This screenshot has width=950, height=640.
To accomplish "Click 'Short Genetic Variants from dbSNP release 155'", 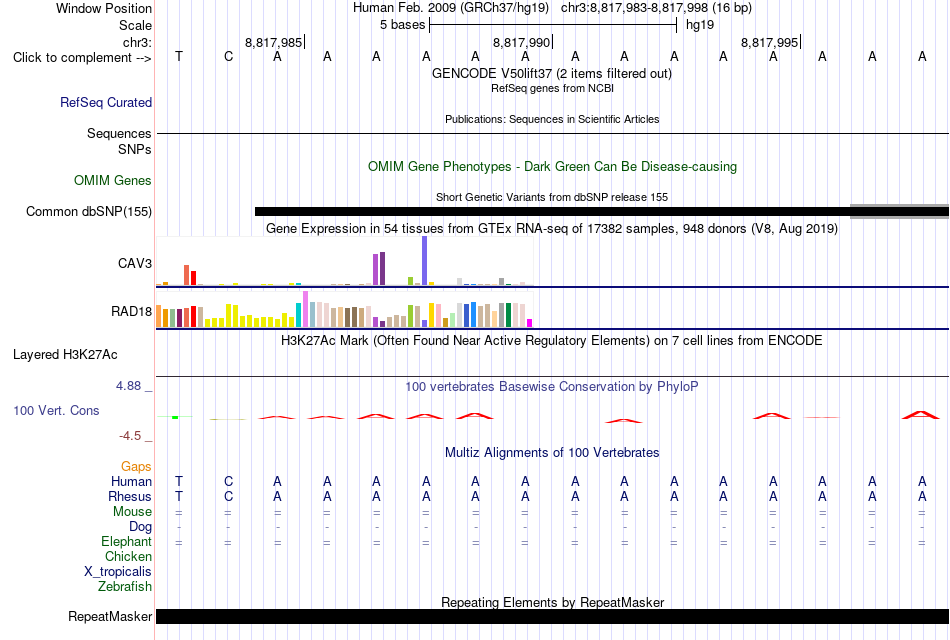I will 552,197.
